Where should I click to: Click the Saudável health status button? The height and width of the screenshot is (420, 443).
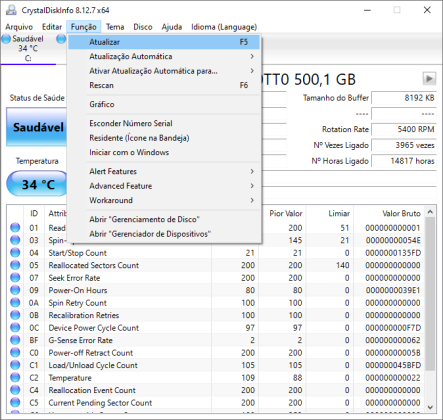pyautogui.click(x=37, y=127)
